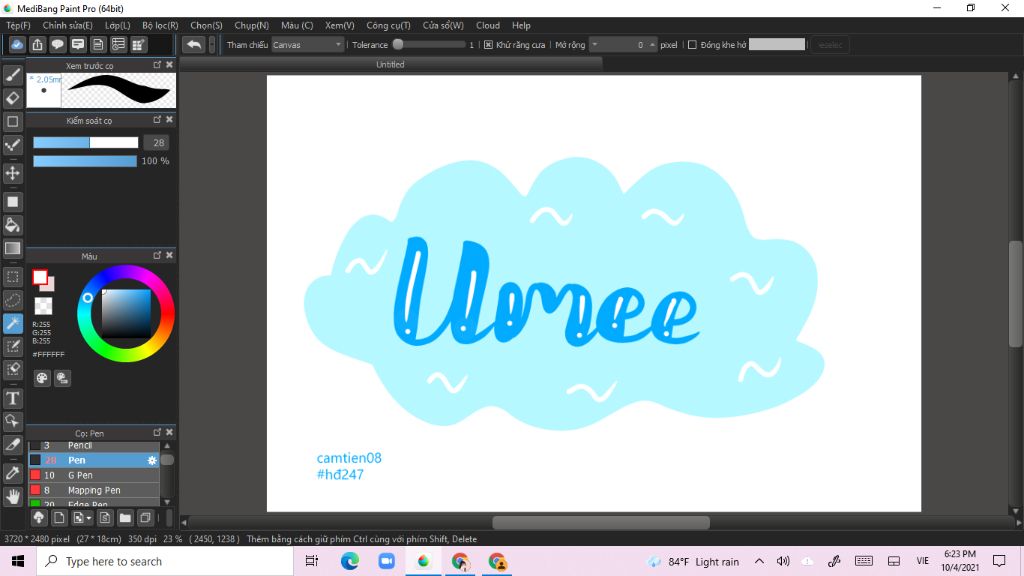
Task: Click the export share toolbar icon
Action: [37, 44]
